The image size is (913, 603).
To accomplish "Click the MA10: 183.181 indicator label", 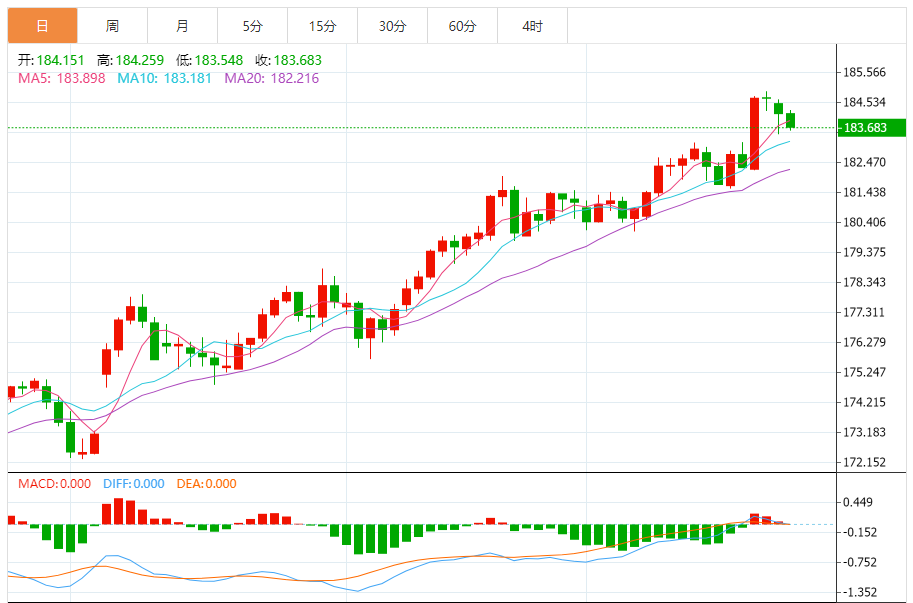I will point(164,78).
